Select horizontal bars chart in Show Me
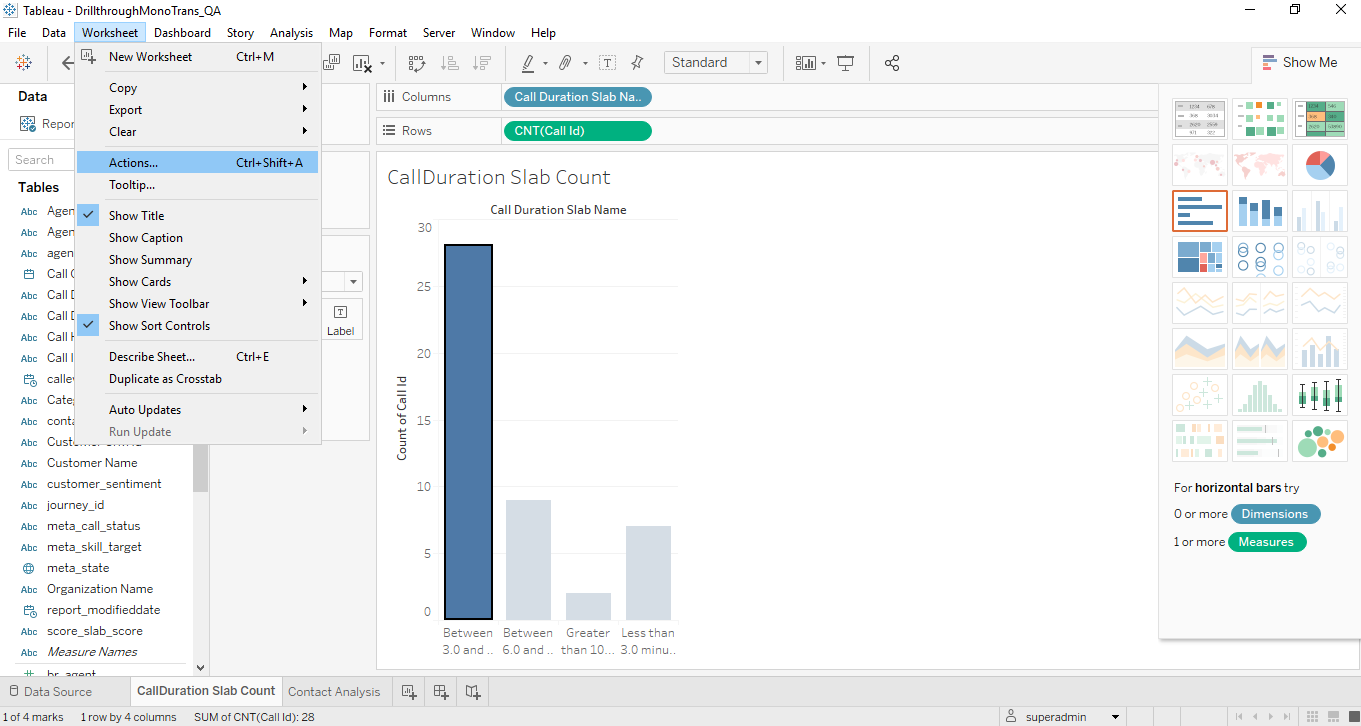The height and width of the screenshot is (726, 1361). [x=1200, y=210]
